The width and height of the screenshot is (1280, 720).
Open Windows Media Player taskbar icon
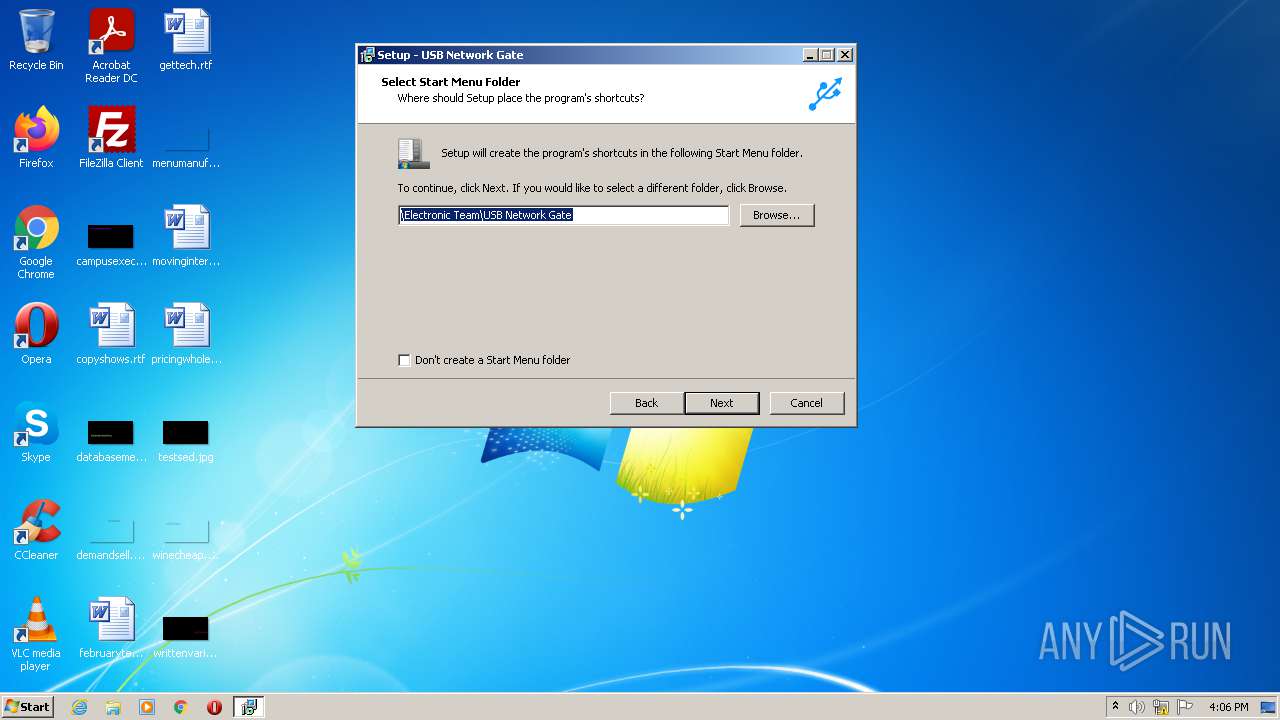[x=147, y=707]
